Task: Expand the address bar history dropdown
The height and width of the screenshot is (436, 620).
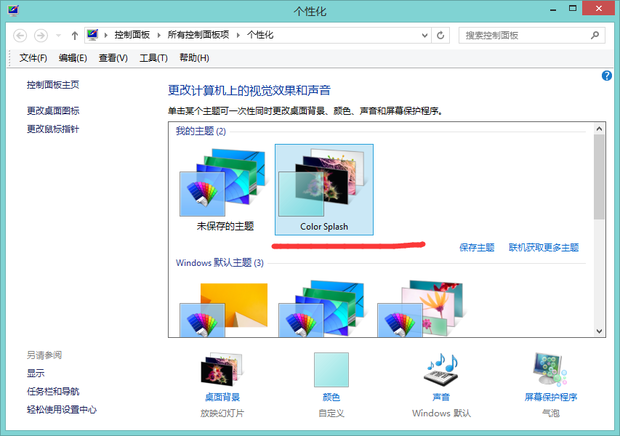Action: coord(423,35)
